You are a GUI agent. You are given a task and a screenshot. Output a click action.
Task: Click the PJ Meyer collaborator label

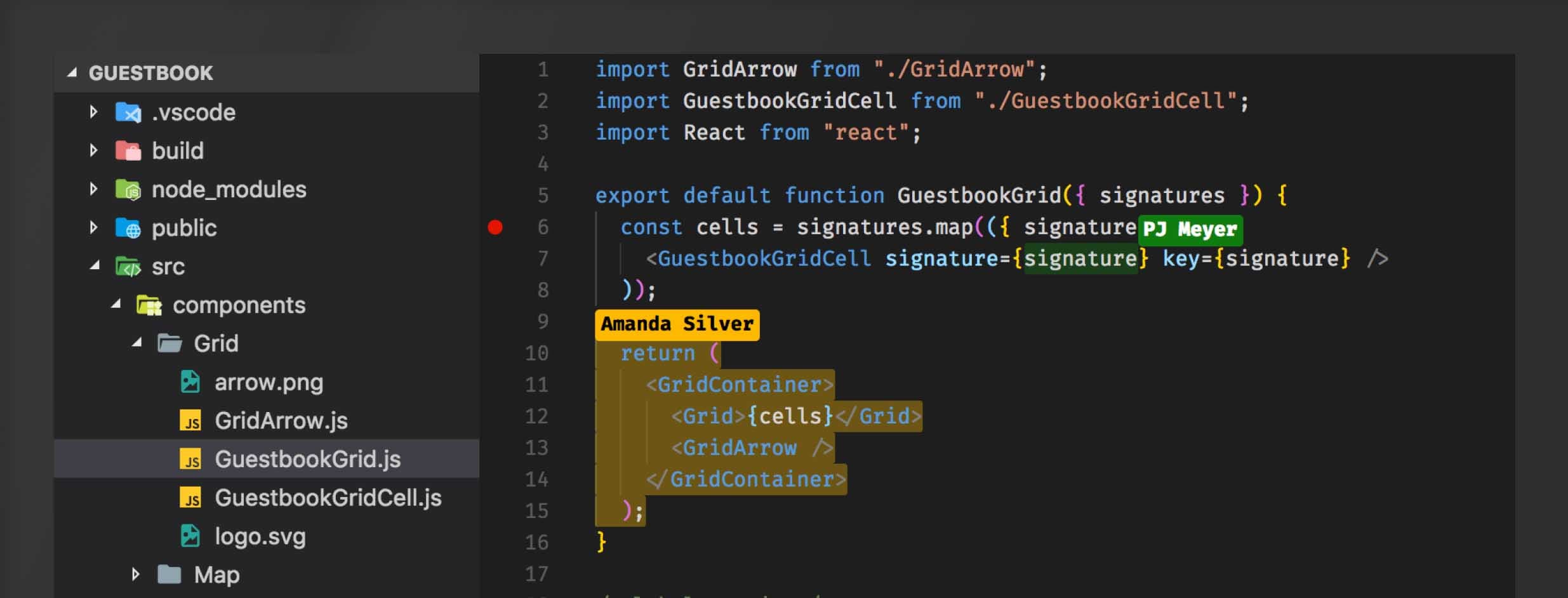[x=1190, y=229]
